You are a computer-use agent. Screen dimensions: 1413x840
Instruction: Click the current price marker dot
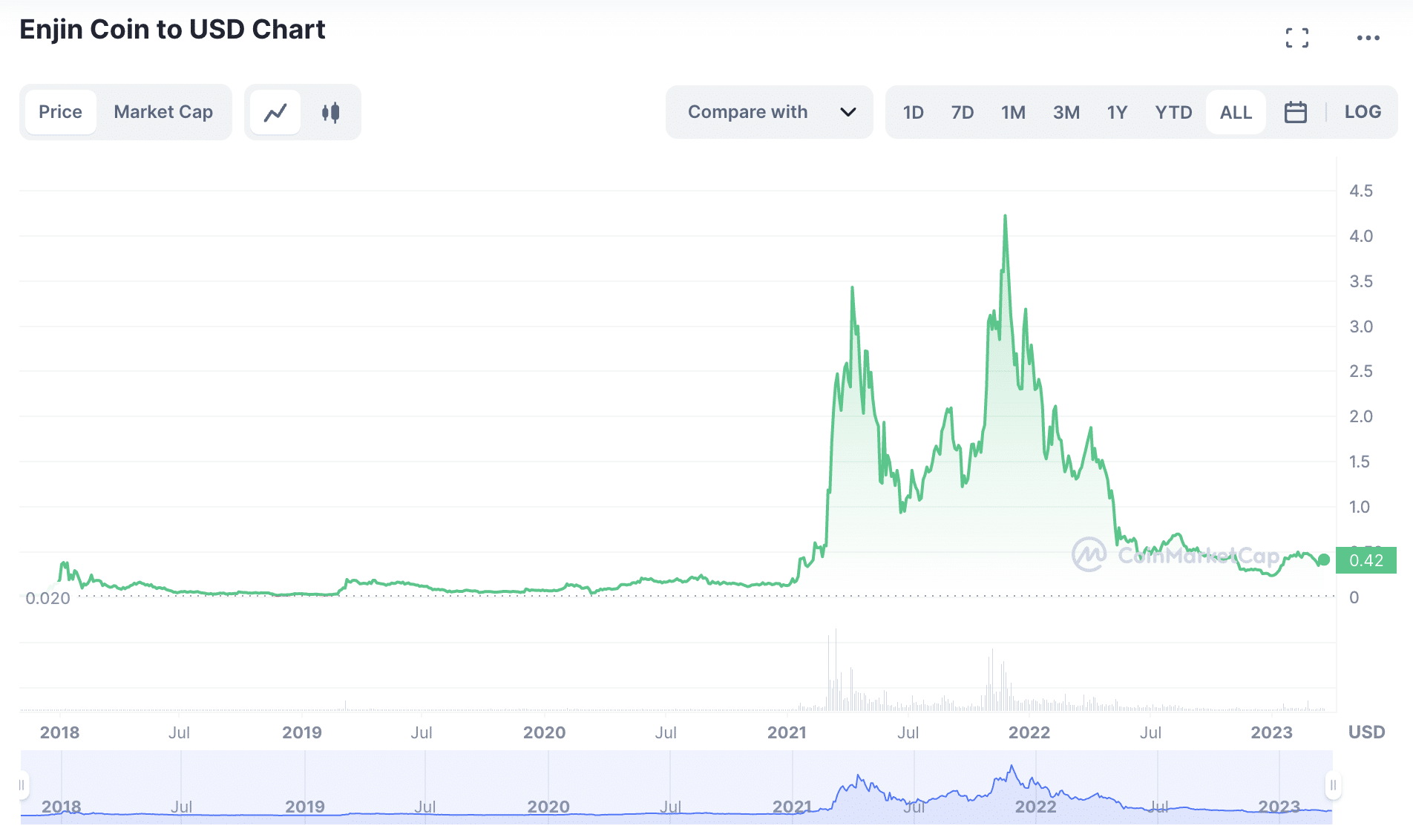pos(1324,560)
